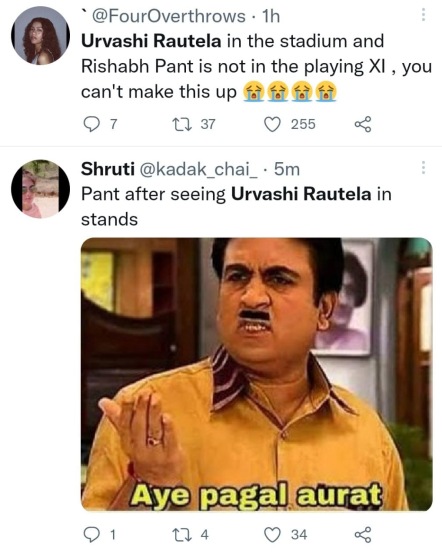The height and width of the screenshot is (553, 442).
Task: Open the 5m timestamp of Shruti's tweet
Action: coord(287,169)
